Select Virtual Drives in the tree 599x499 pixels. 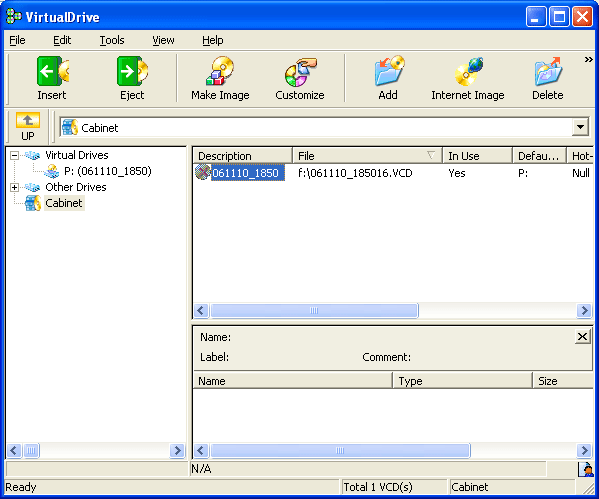coord(77,155)
